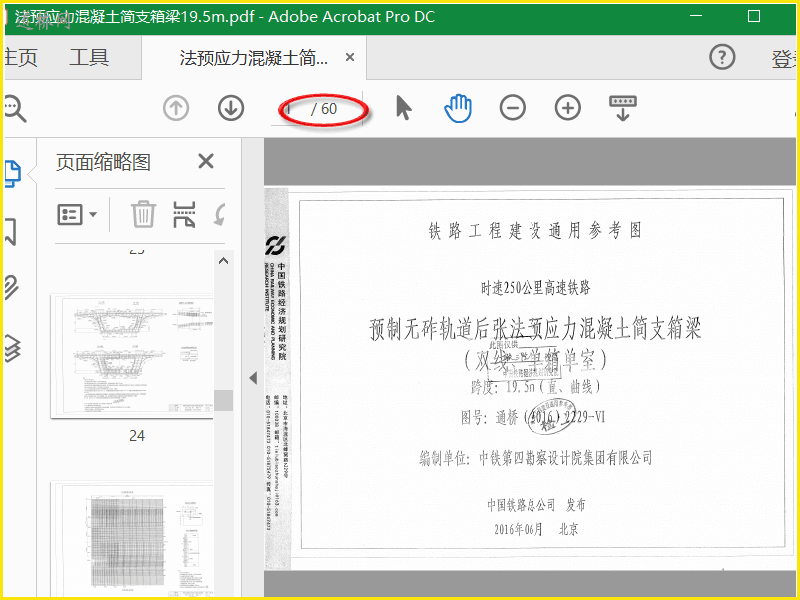Zoom in with plus button
The height and width of the screenshot is (600, 800).
[x=568, y=108]
